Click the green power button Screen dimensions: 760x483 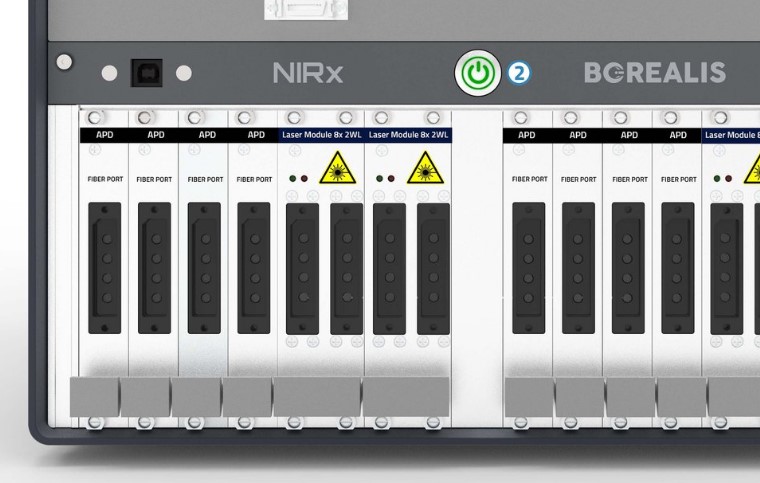[478, 73]
